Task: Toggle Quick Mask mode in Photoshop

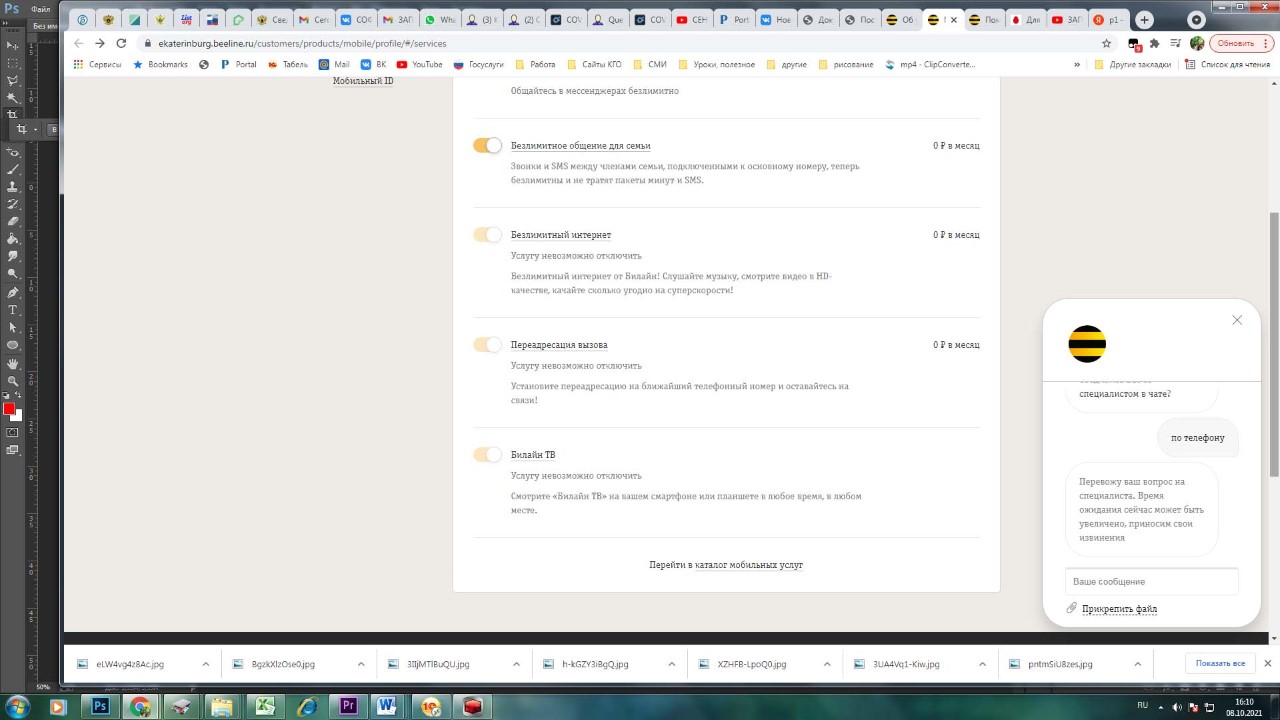Action: tap(13, 432)
